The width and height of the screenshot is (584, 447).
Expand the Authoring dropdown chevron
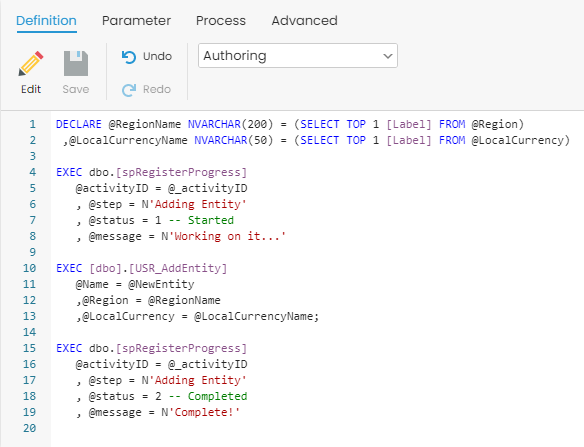pos(388,56)
